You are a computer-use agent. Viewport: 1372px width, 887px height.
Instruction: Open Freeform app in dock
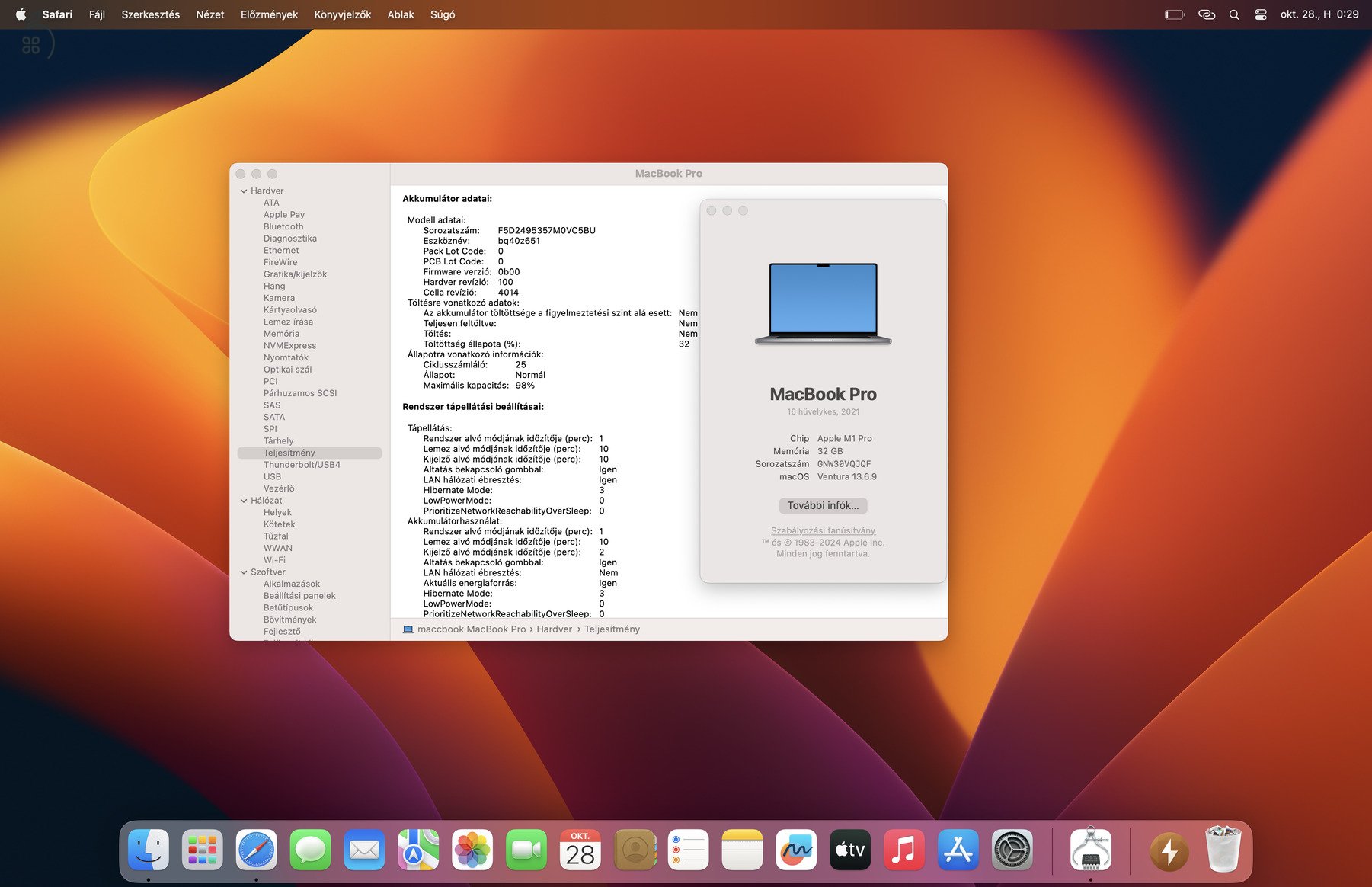coord(796,850)
